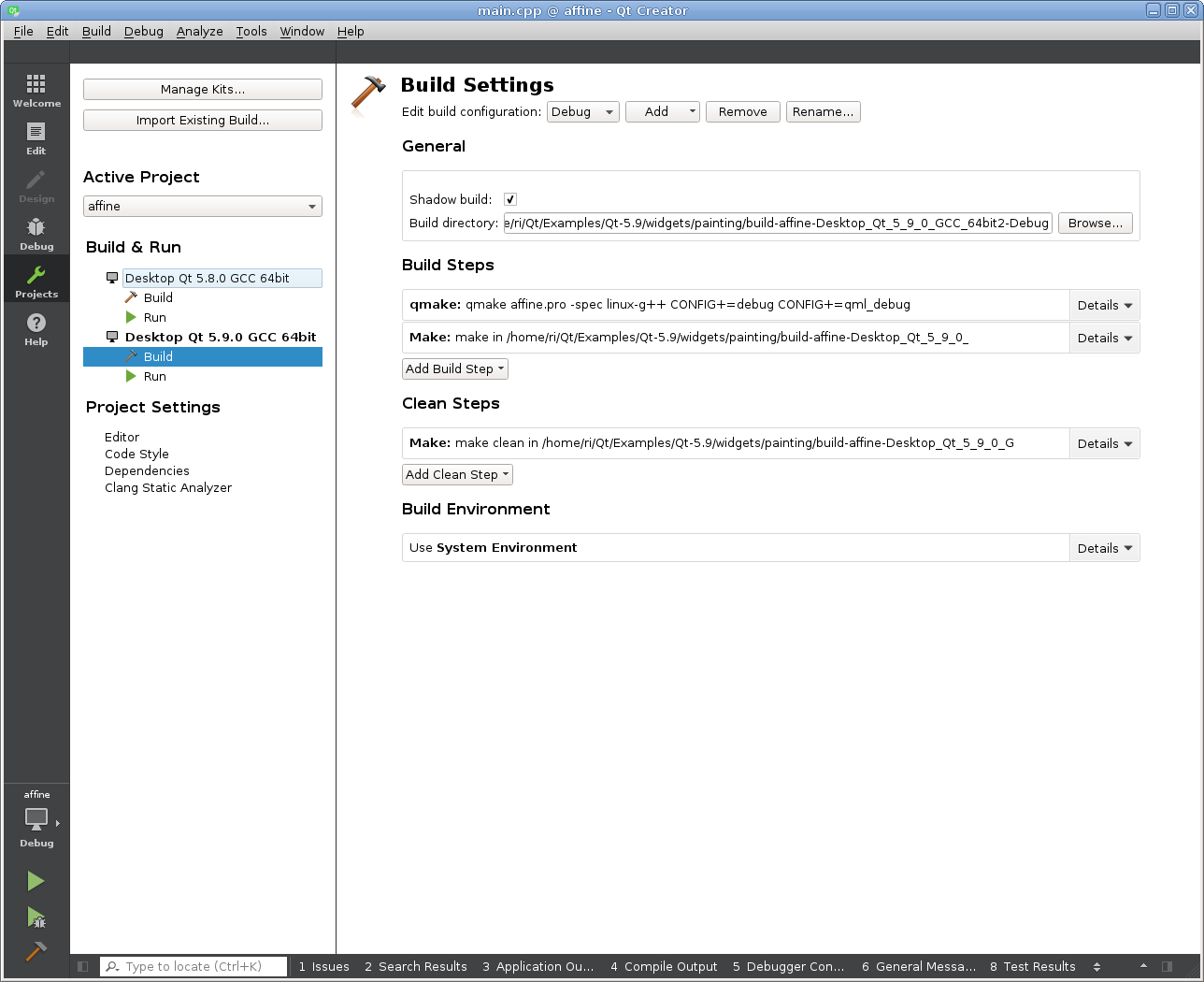The height and width of the screenshot is (982, 1204).
Task: Open the build configuration Debug dropdown
Action: pos(583,111)
